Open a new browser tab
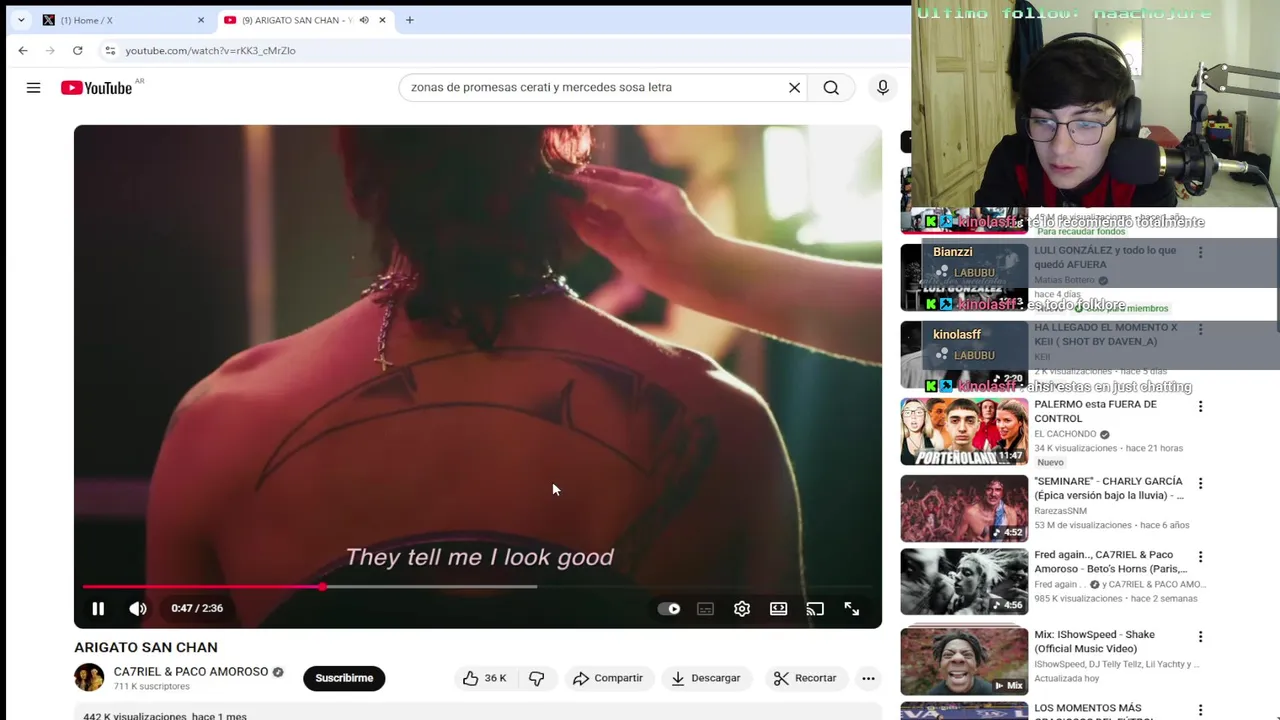 point(409,20)
